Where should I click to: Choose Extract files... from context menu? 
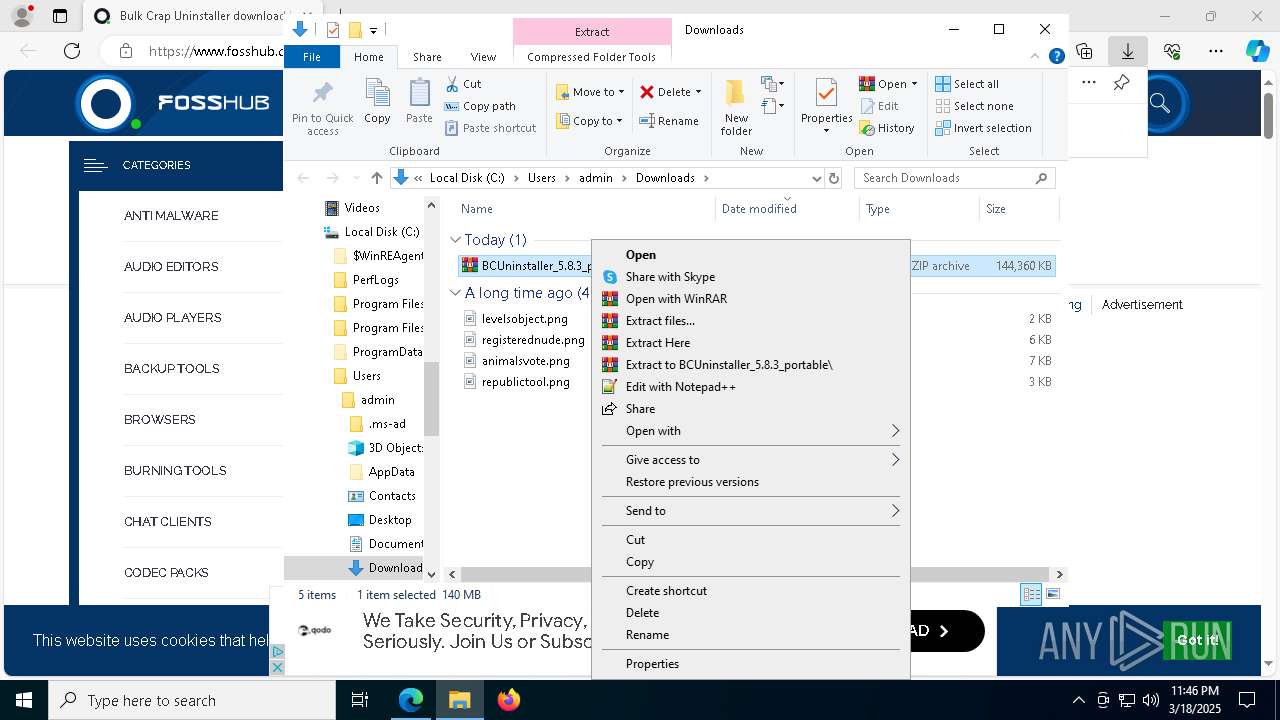click(x=751, y=321)
